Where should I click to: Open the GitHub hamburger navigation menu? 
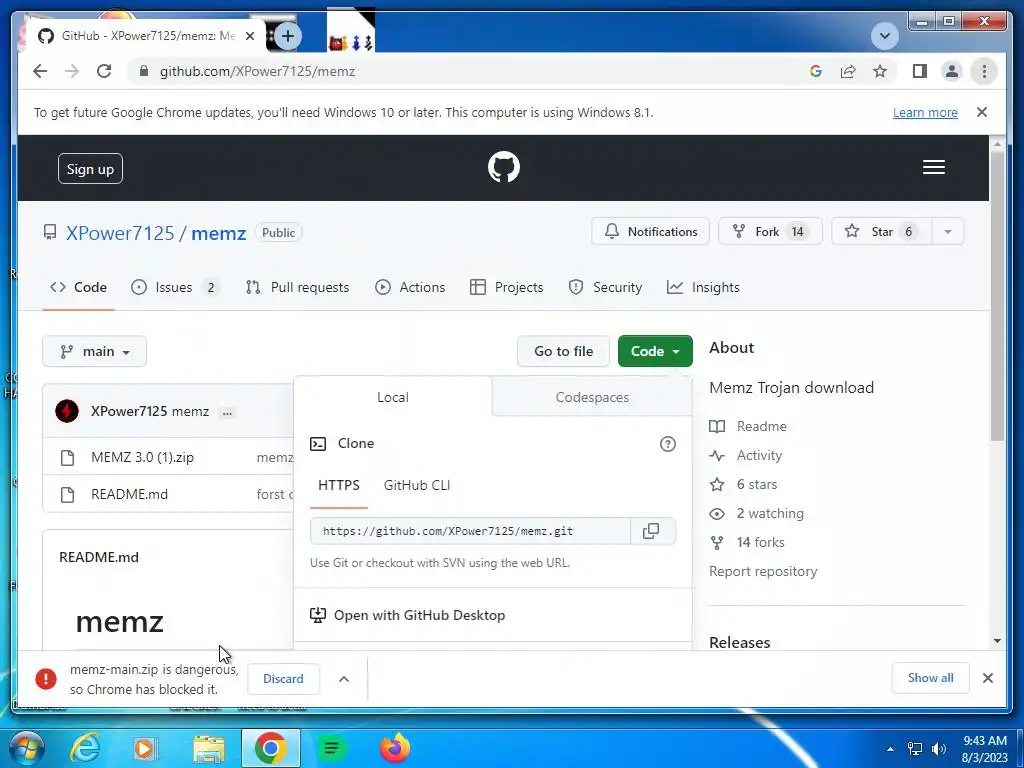coord(934,167)
